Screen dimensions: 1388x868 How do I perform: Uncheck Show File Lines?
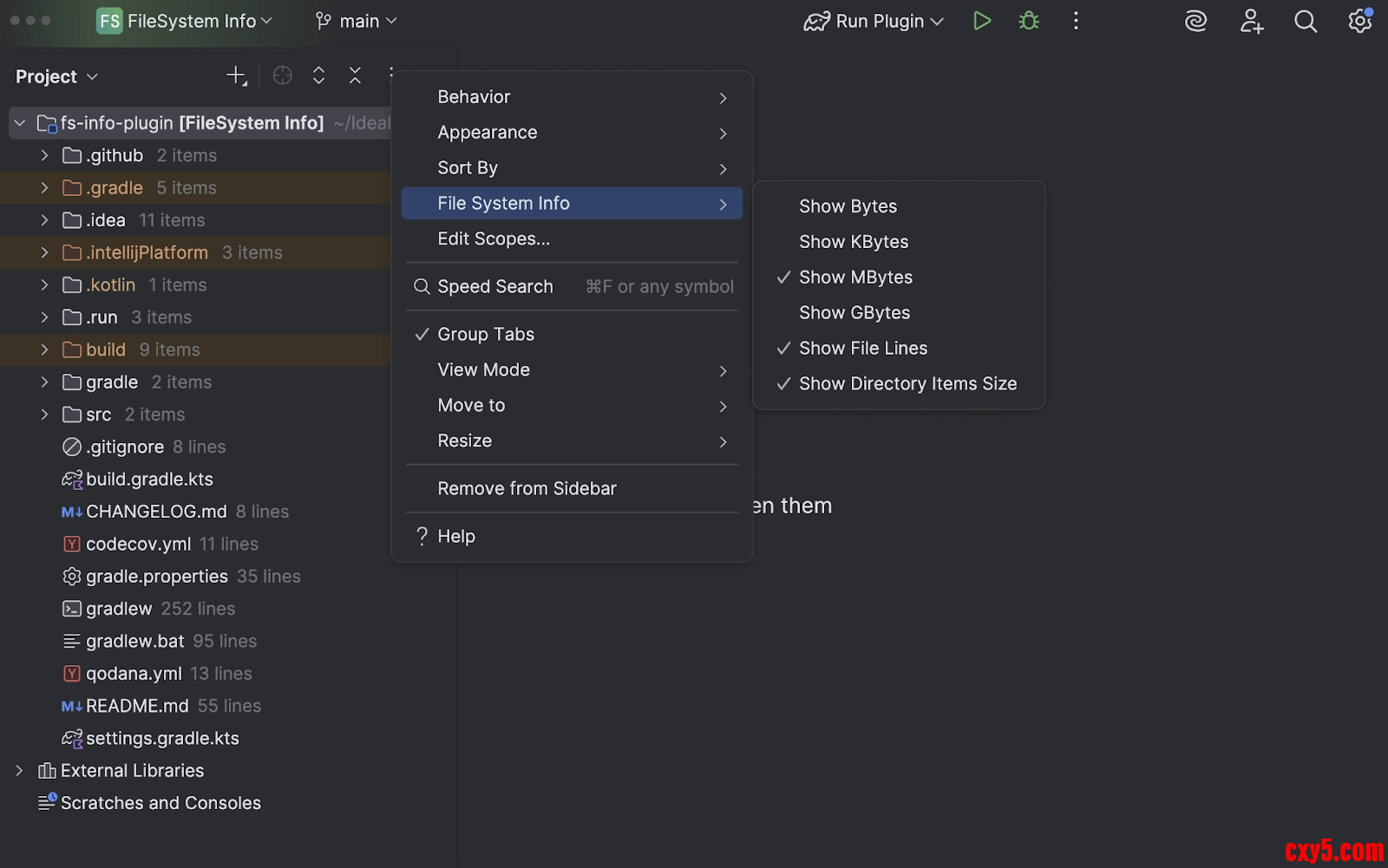click(862, 349)
